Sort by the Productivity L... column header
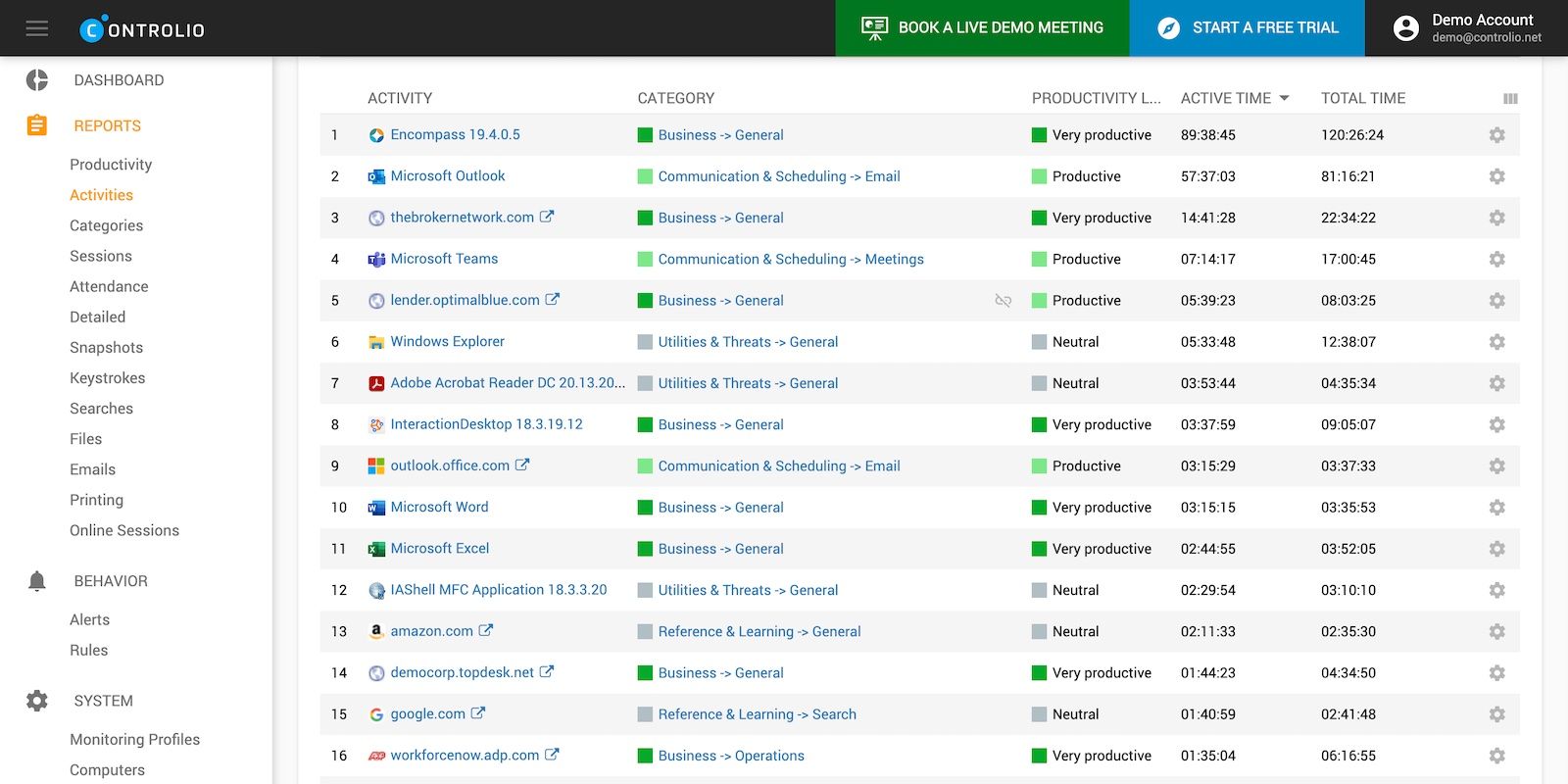The height and width of the screenshot is (784, 1568). tap(1096, 98)
